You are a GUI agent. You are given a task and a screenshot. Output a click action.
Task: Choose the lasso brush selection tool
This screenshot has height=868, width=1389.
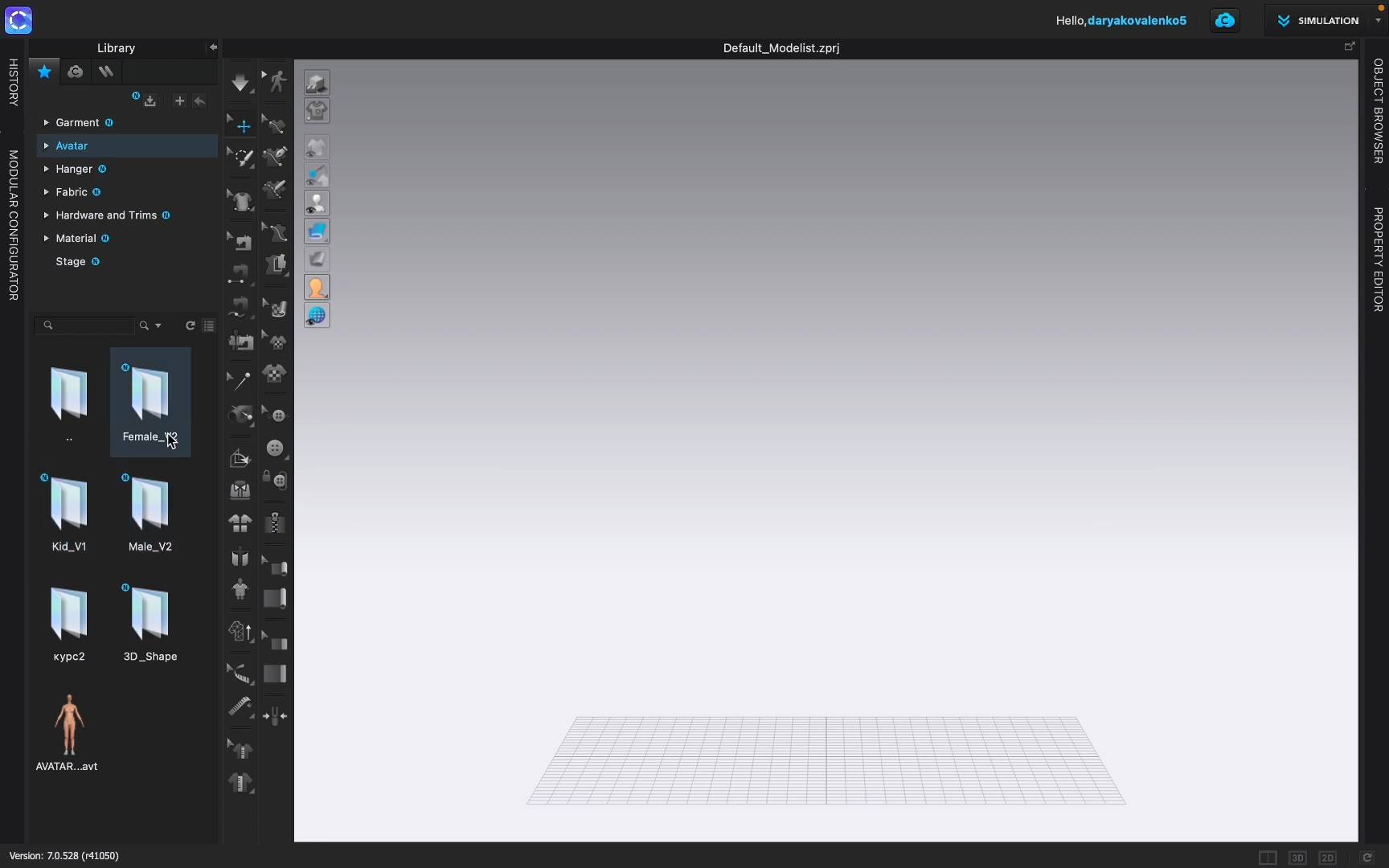241,158
